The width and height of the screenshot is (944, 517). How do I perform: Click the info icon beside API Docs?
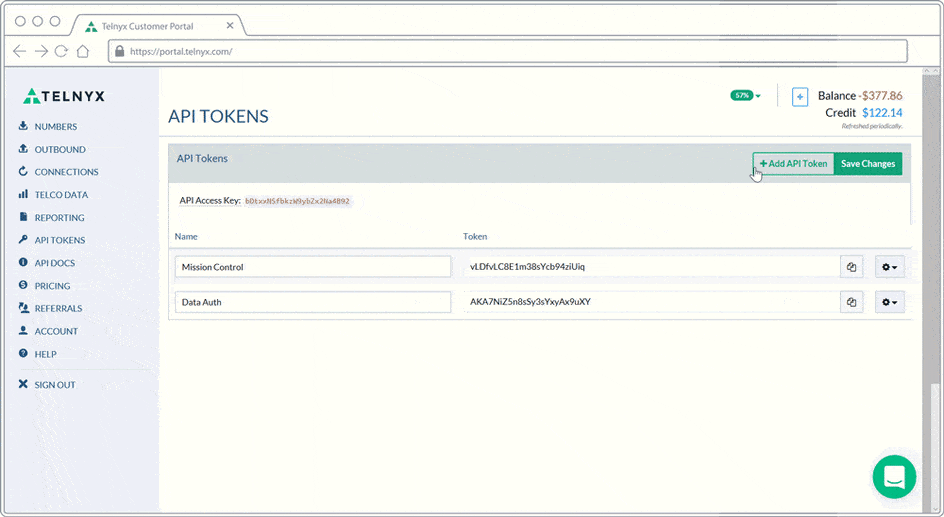[23, 262]
